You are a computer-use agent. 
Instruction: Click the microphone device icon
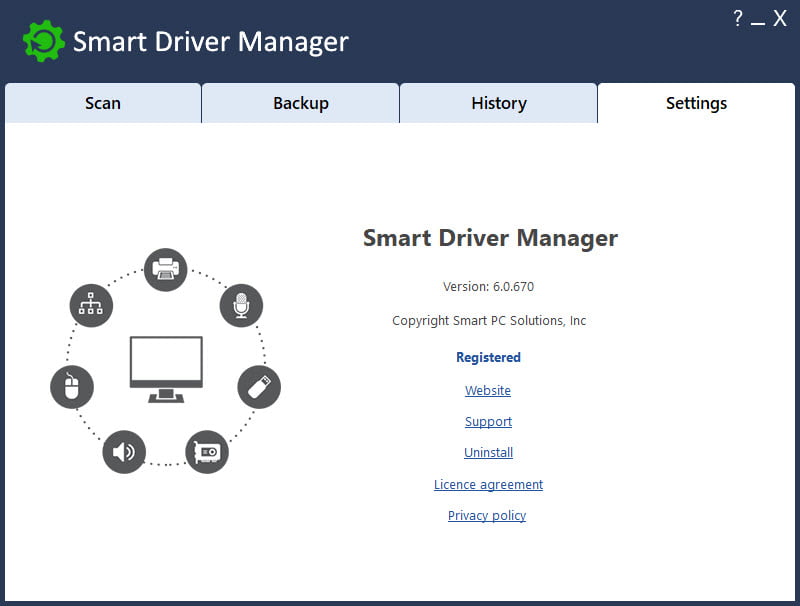[x=241, y=305]
